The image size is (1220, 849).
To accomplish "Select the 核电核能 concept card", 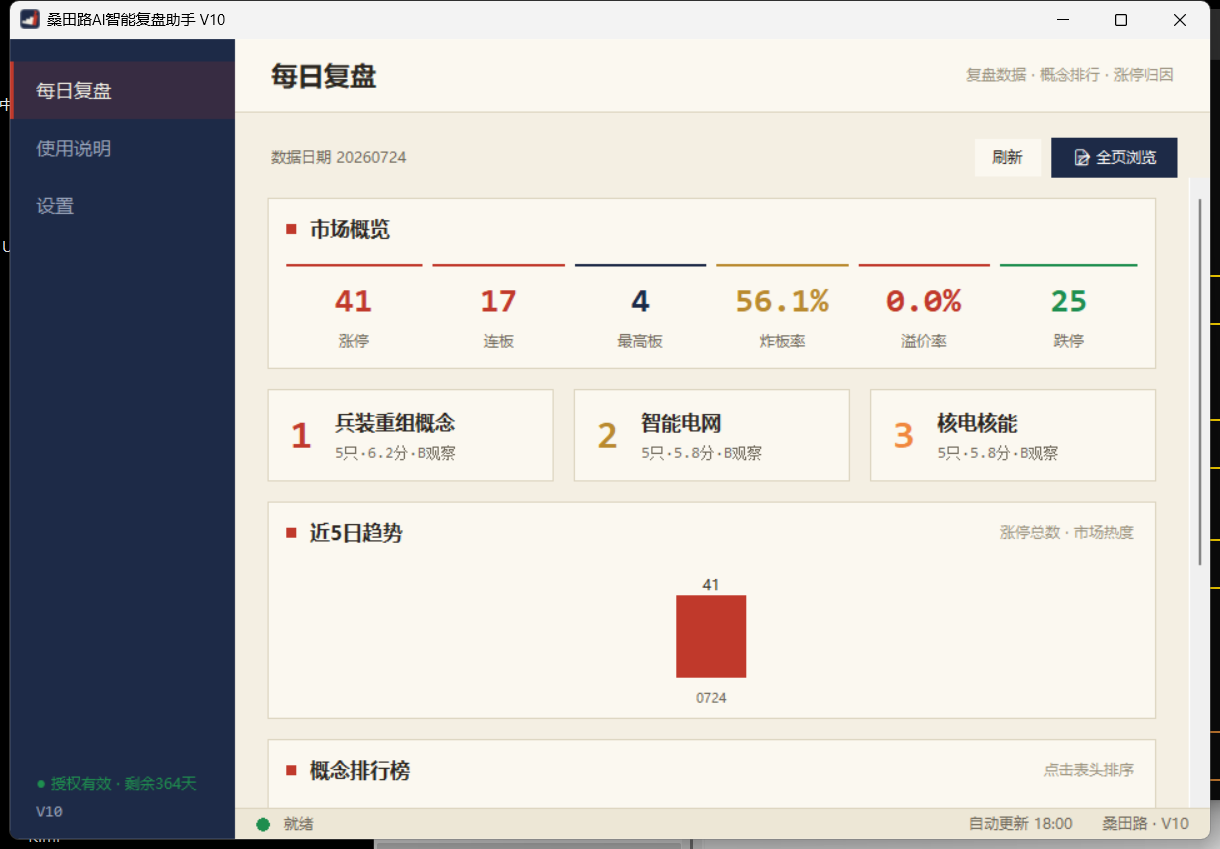I will tap(1013, 435).
